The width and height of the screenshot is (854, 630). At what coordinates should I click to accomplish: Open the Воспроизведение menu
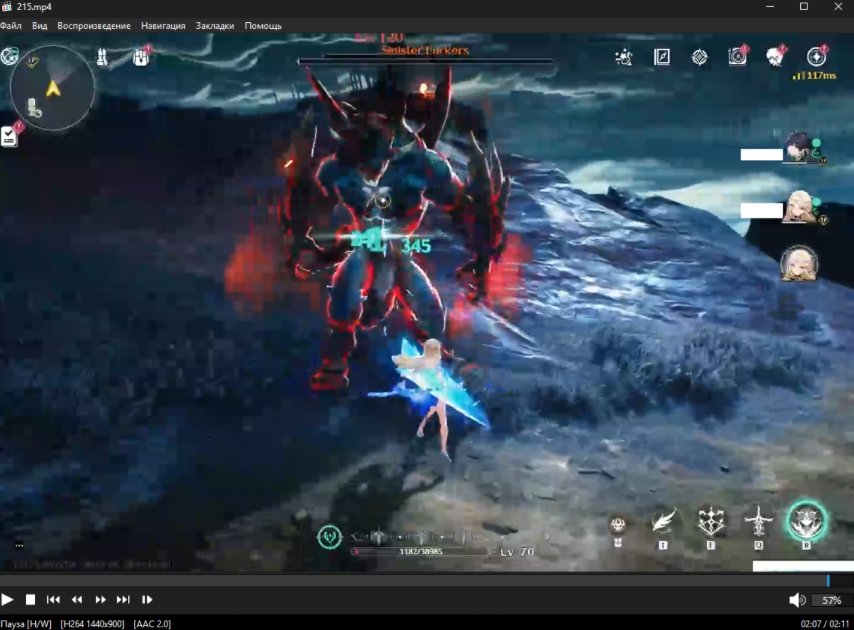point(94,26)
